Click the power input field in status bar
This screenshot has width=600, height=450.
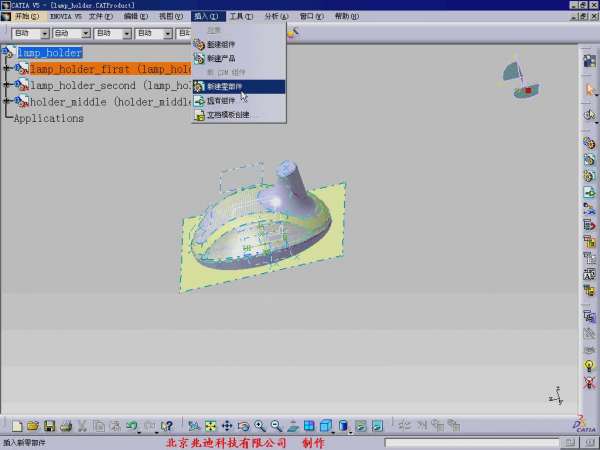click(x=471, y=443)
